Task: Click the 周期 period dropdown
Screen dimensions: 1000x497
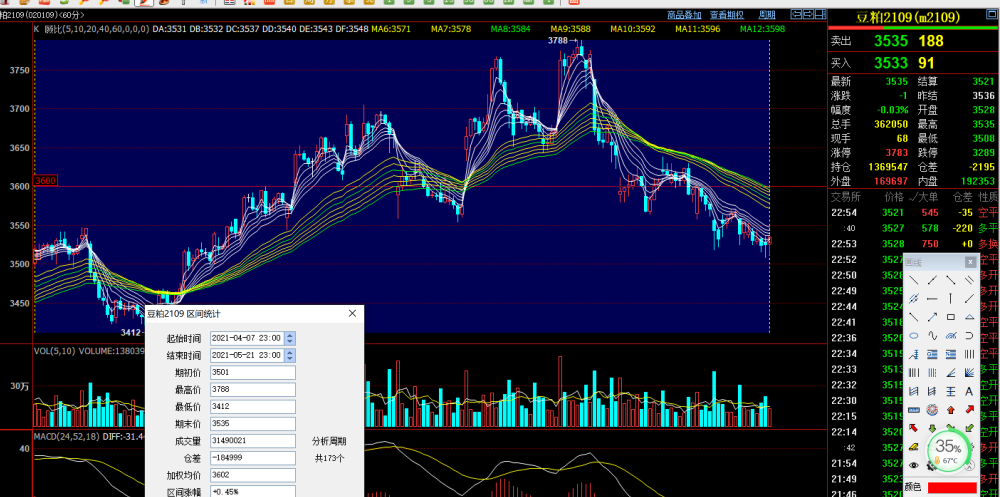Action: pyautogui.click(x=767, y=16)
